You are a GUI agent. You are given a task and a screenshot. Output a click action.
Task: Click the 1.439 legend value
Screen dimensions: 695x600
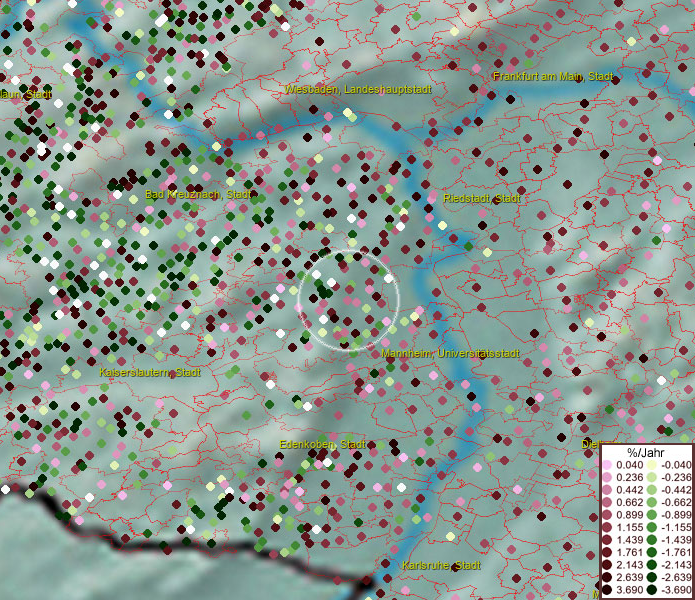tap(629, 540)
